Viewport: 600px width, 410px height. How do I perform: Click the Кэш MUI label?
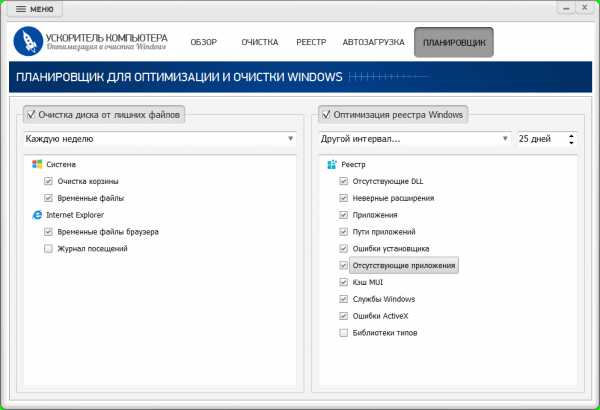(x=368, y=282)
